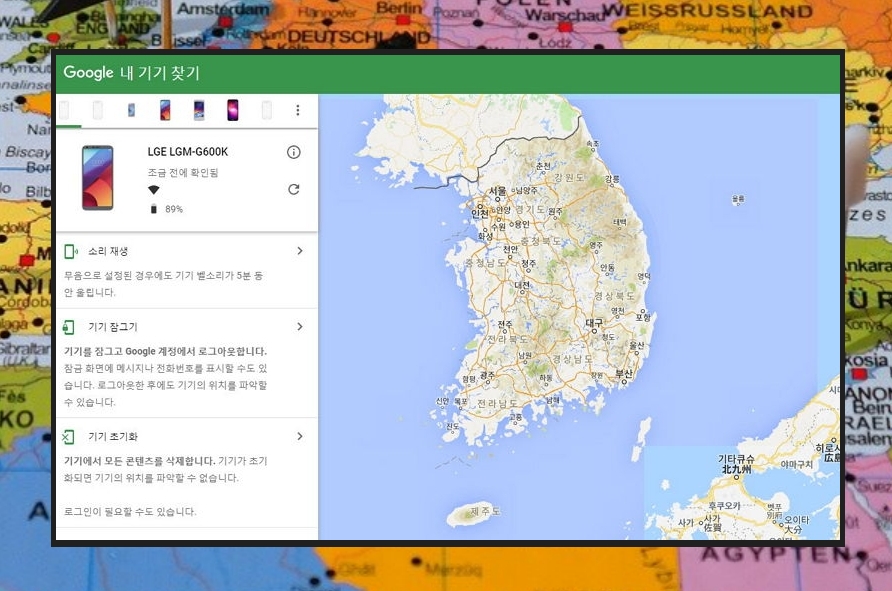
Task: Click 강릉 on the map
Action: coord(612,179)
